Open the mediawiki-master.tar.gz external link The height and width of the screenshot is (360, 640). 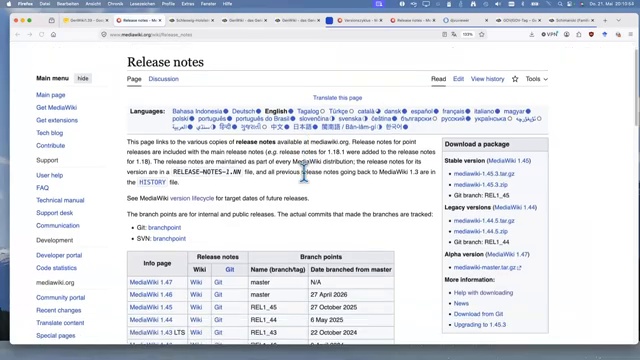(487, 268)
